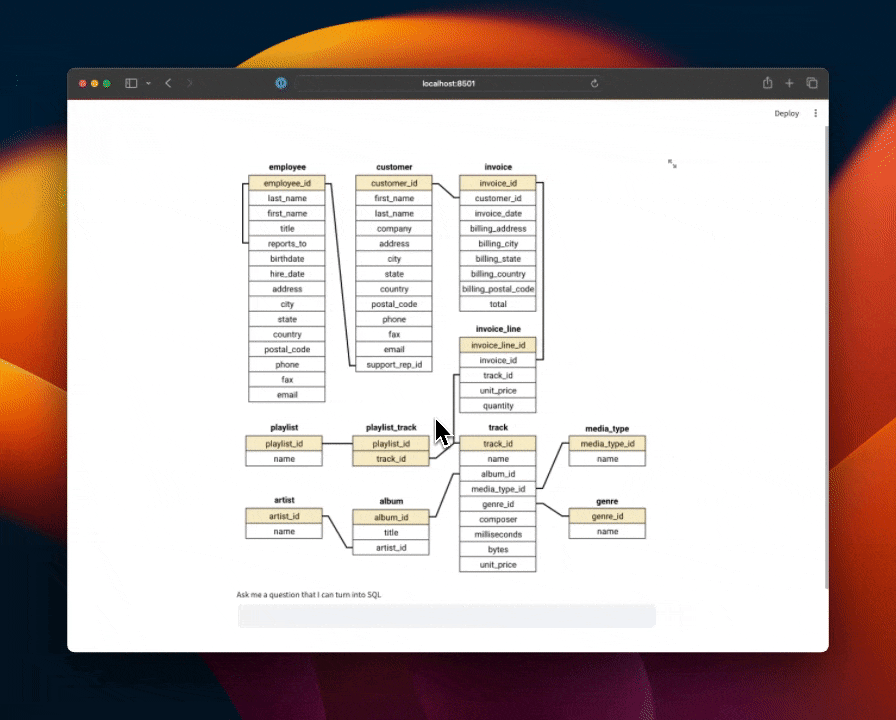896x720 pixels.
Task: Open the sidebar options chevron dropdown
Action: click(x=147, y=83)
